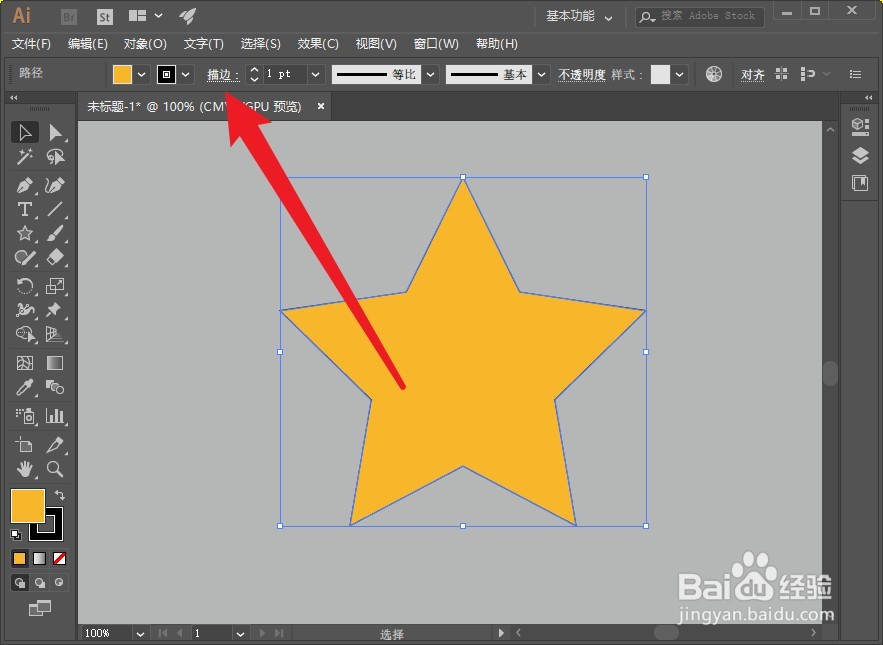Select the Line Segment tool

(55, 209)
